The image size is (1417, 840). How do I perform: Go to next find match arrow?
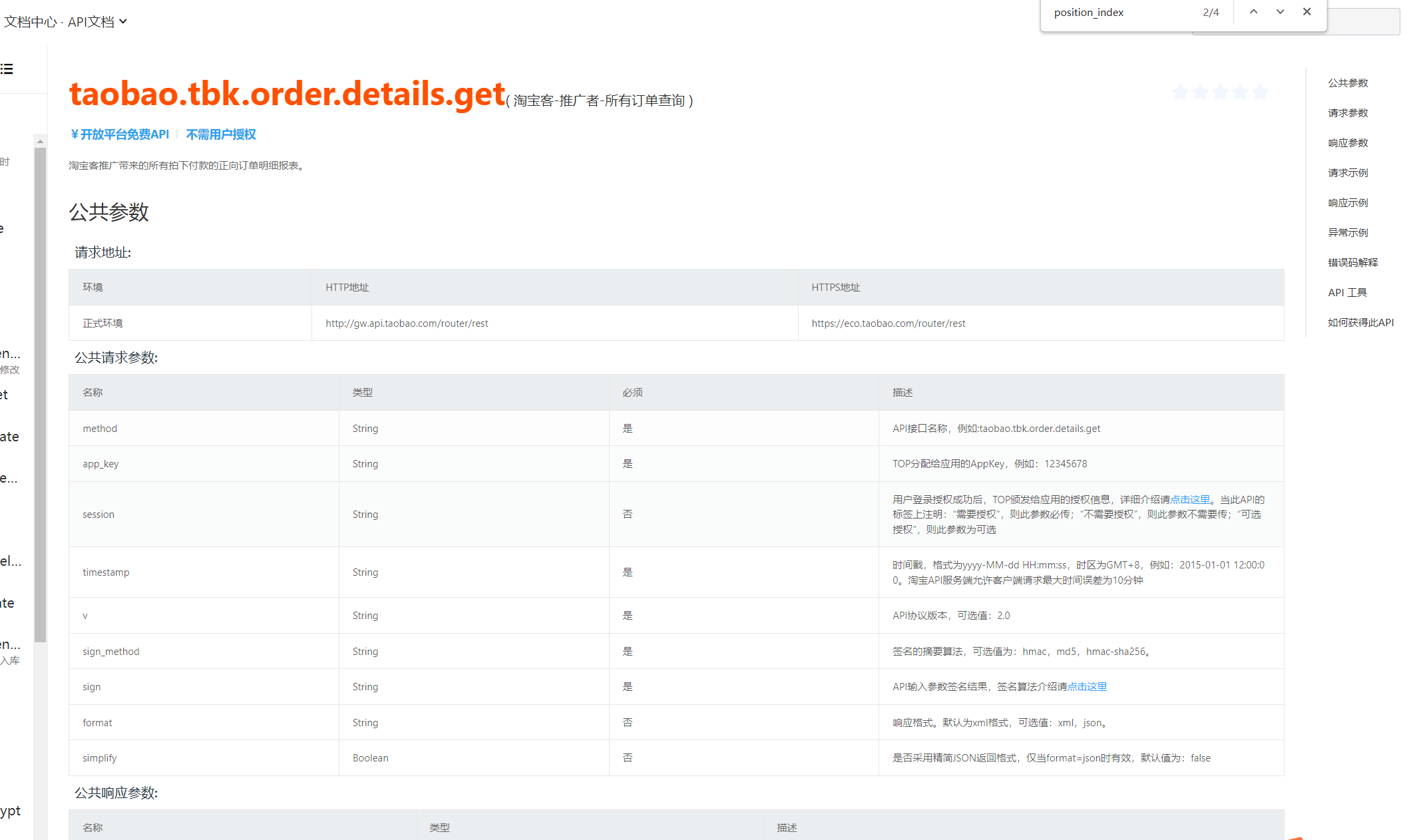click(x=1280, y=12)
